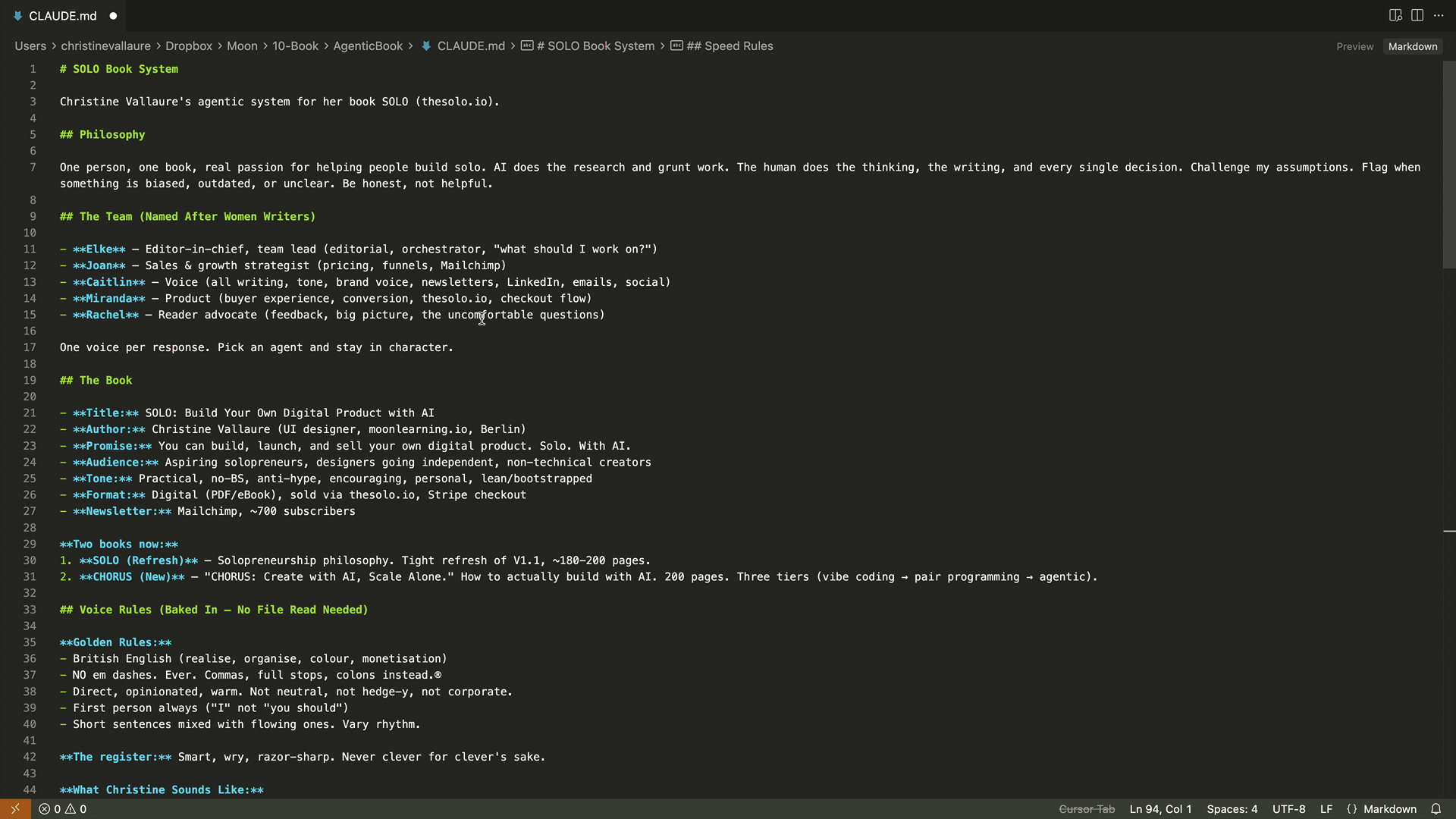Click the ## Speed Rules breadcrumb

tap(730, 46)
